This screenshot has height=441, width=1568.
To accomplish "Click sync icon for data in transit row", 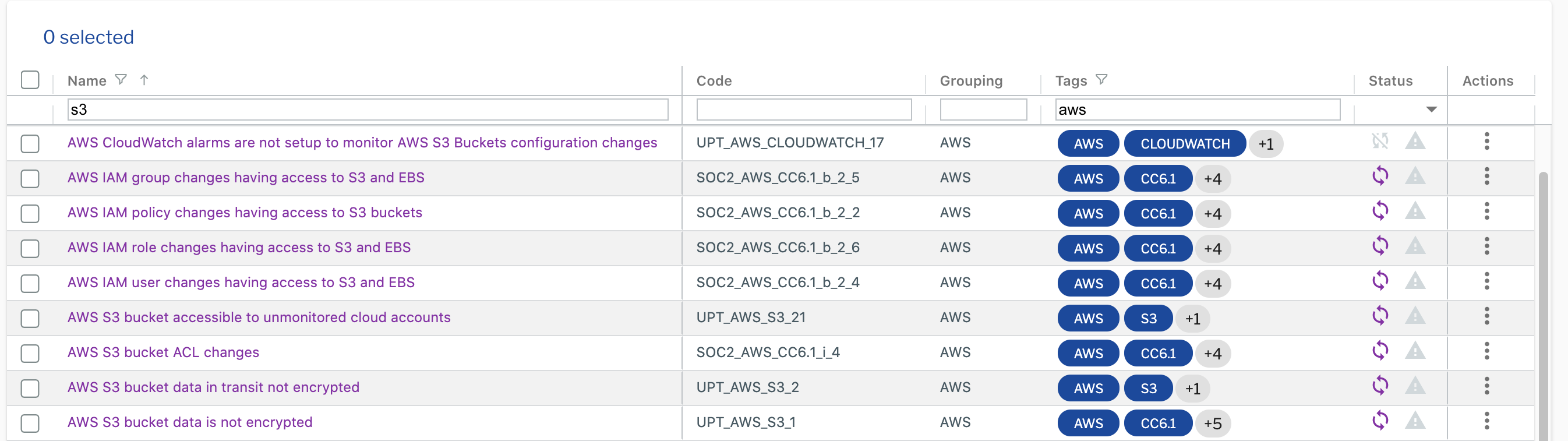I will (1380, 386).
